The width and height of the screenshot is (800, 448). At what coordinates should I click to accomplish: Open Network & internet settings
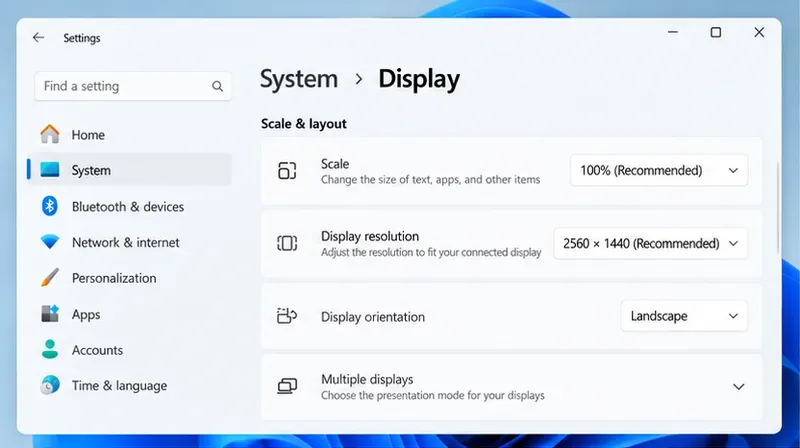tap(130, 242)
